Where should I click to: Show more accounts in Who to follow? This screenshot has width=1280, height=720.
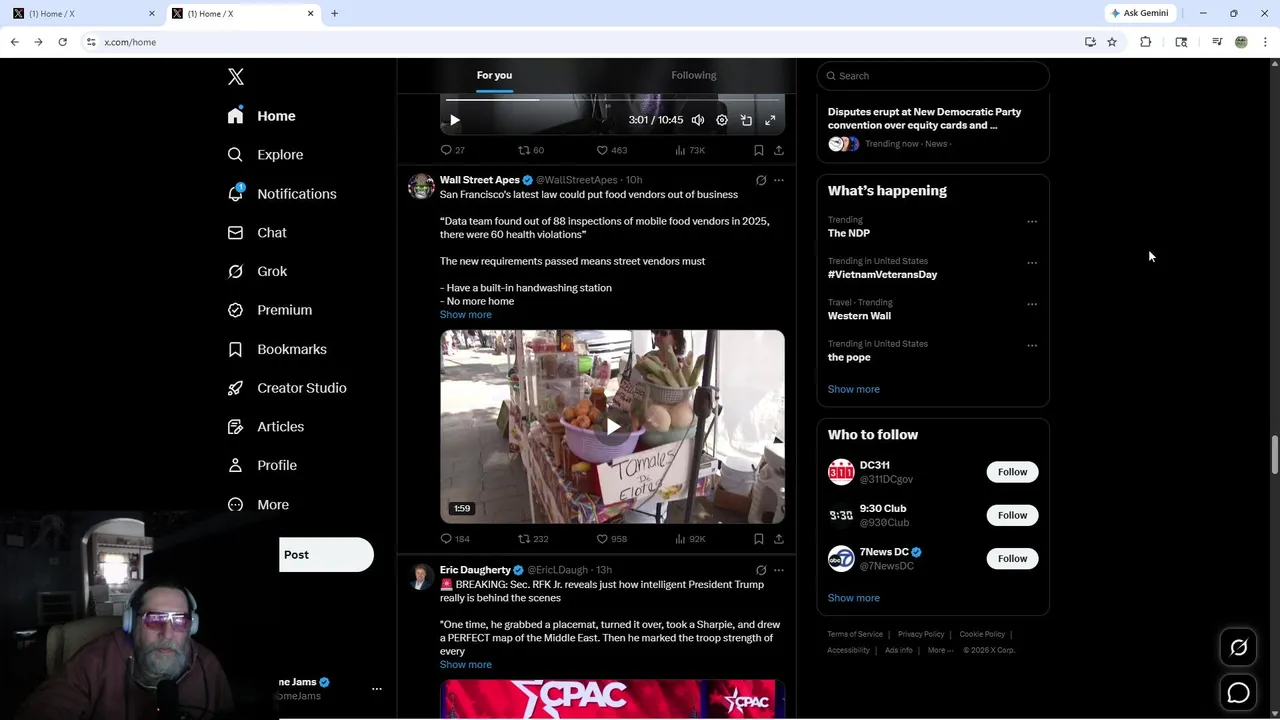point(853,598)
